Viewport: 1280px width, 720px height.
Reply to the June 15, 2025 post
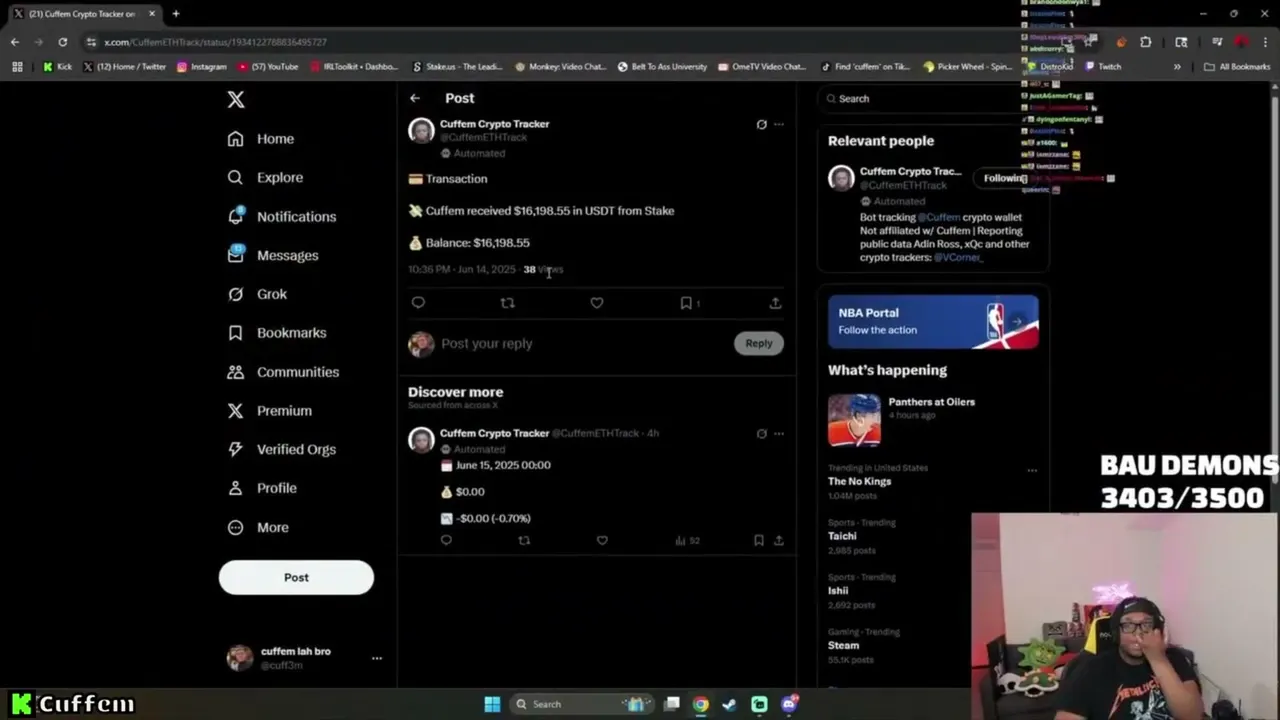coord(446,540)
